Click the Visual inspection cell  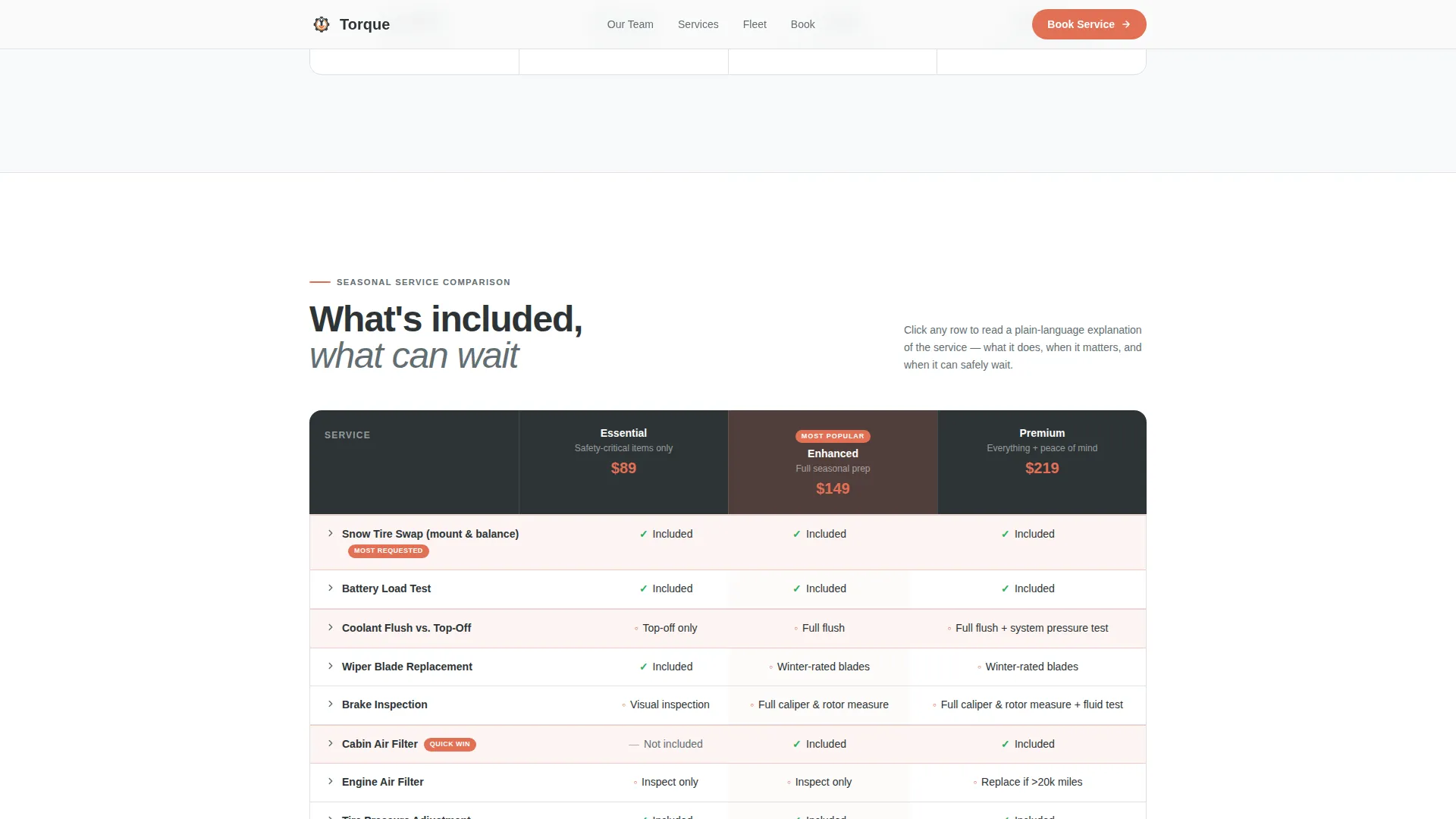[666, 704]
